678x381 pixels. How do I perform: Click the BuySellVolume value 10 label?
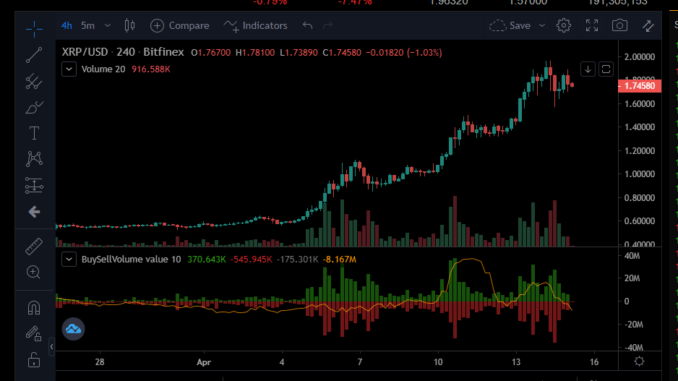(x=131, y=259)
